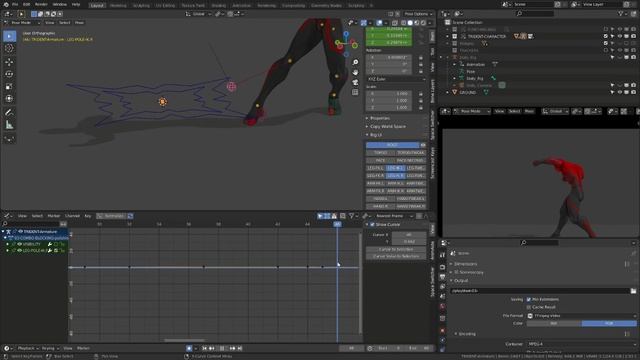
Task: Select the Rotate tool
Action: tap(9, 74)
